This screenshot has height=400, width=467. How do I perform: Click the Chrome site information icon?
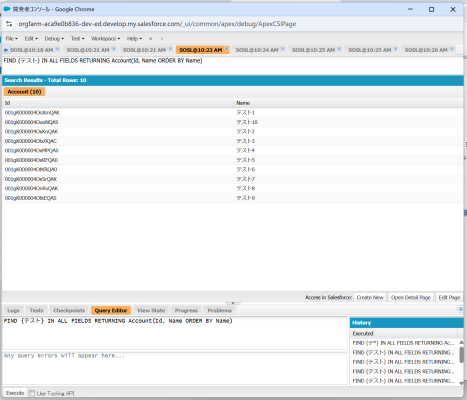point(9,24)
